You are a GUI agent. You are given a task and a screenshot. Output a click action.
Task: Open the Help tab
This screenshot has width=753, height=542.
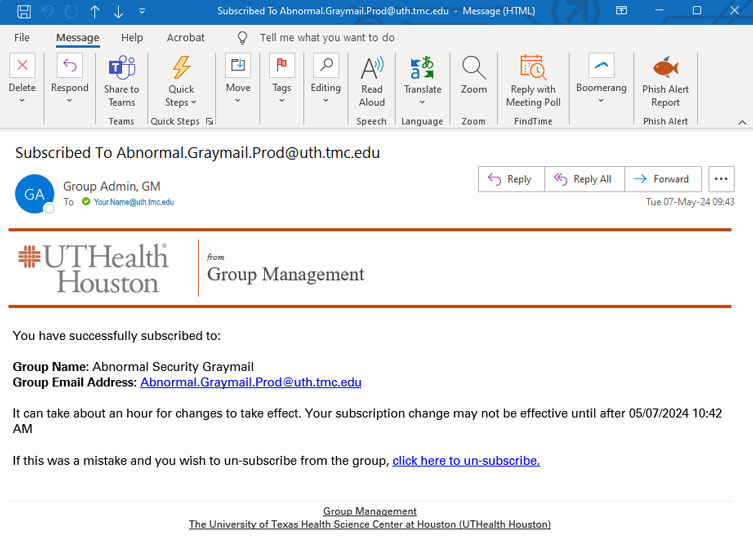pos(132,37)
